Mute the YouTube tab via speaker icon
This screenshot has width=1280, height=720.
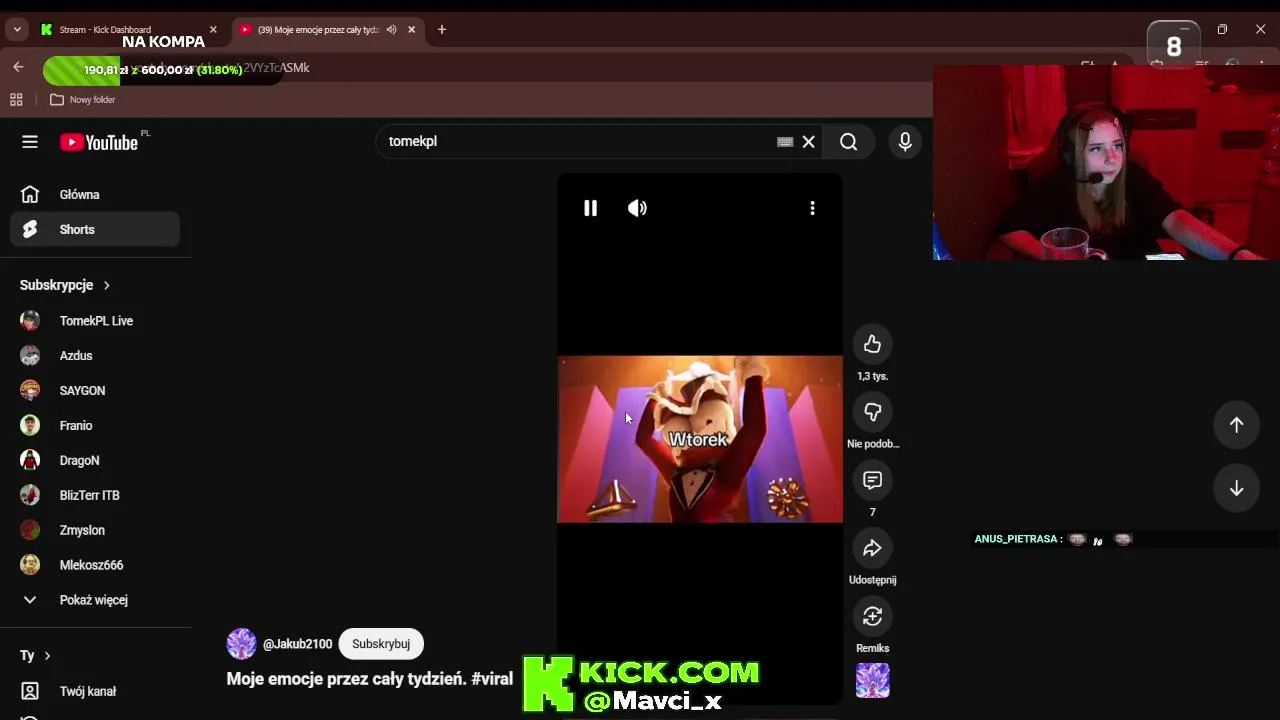tap(392, 30)
